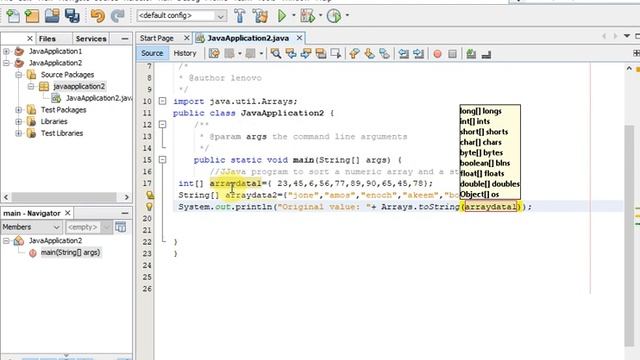Select the javaapplication2 package node
This screenshot has height=360, width=640.
point(79,87)
